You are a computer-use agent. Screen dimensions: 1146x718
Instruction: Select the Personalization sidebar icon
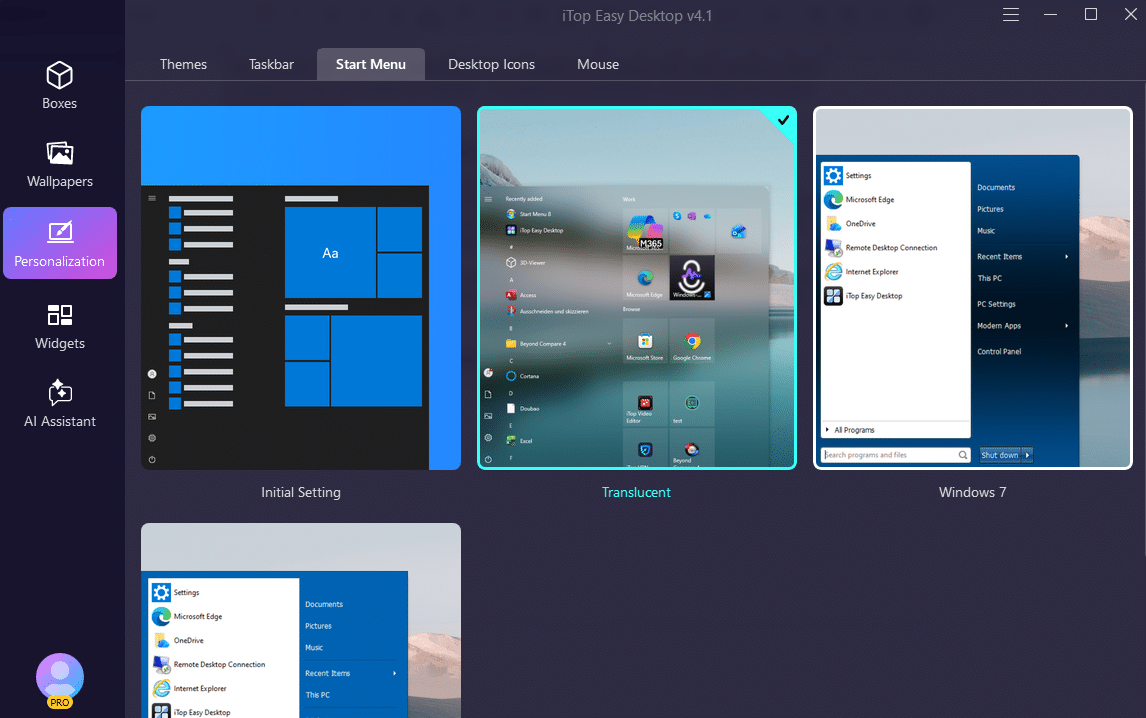coord(60,233)
